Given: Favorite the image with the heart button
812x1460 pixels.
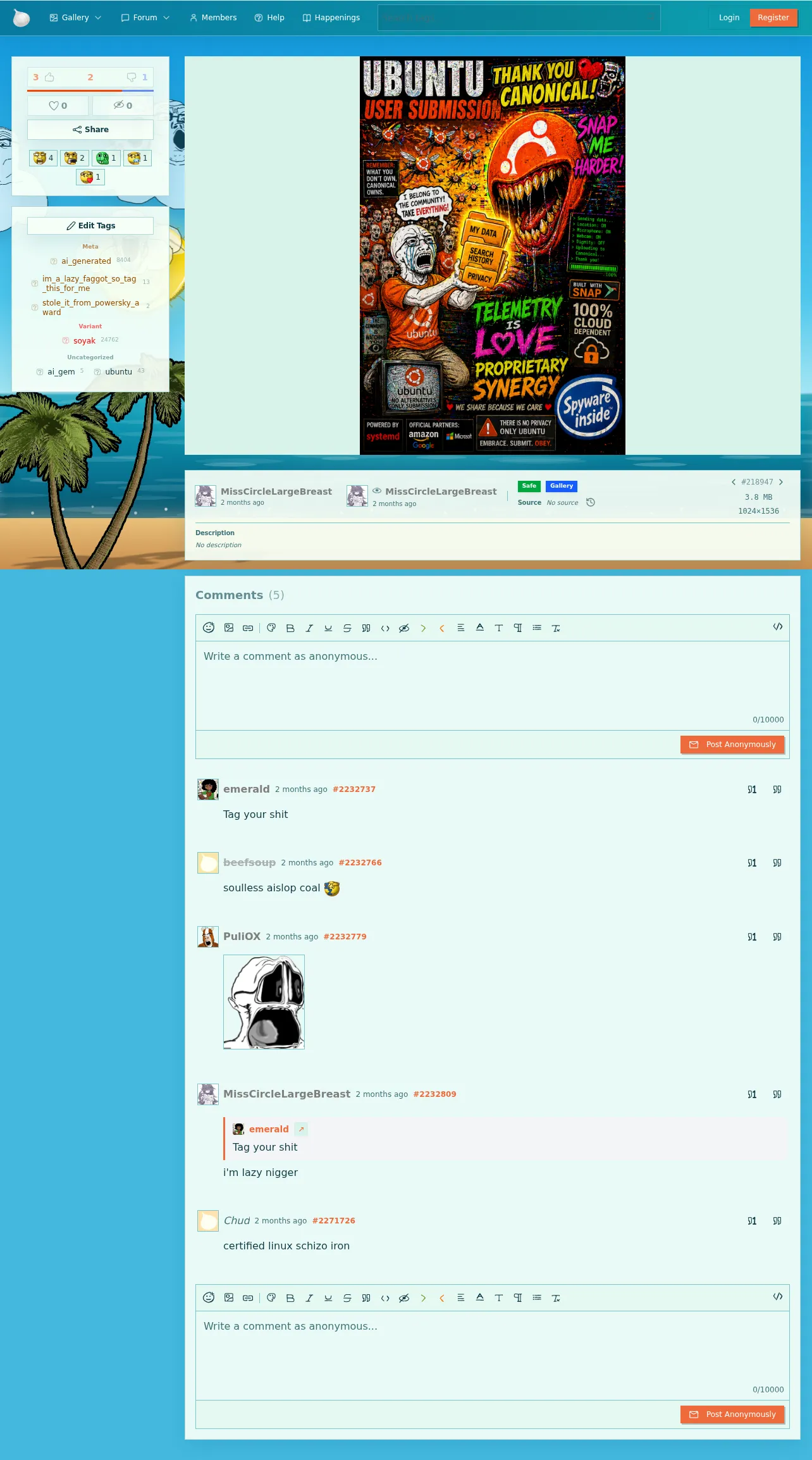Looking at the screenshot, I should point(58,106).
